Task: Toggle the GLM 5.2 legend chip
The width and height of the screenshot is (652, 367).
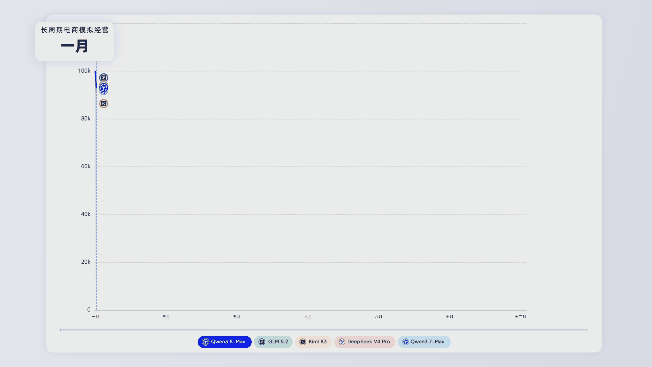Action: [x=273, y=342]
